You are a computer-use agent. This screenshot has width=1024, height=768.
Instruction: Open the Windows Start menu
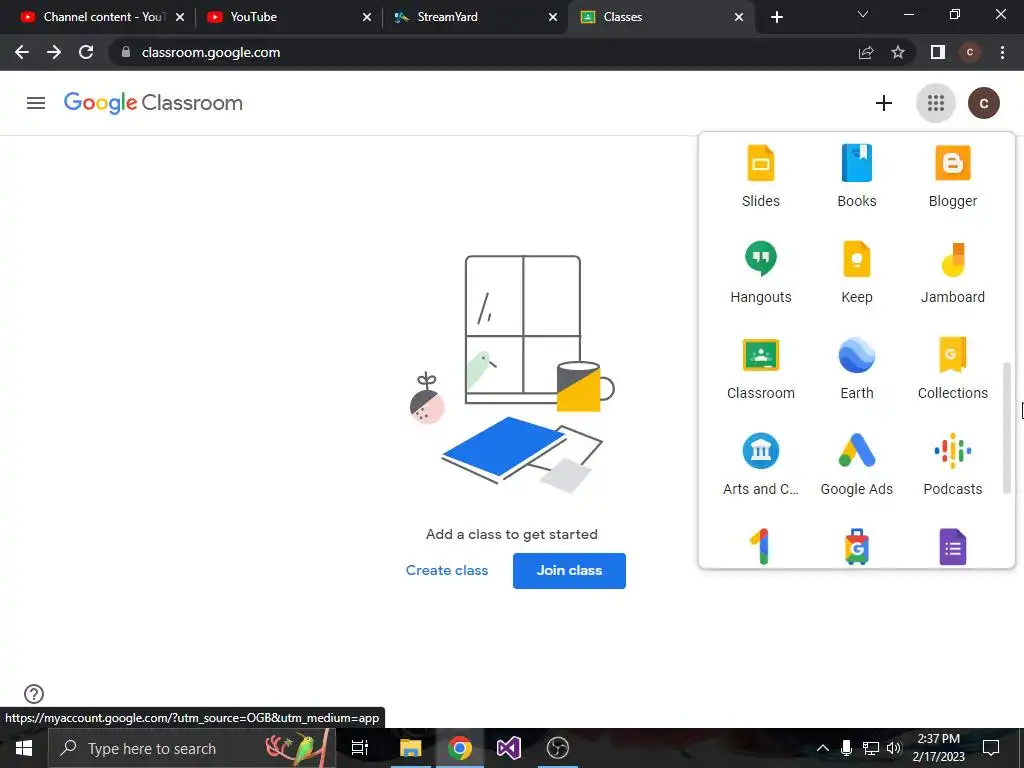[24, 748]
